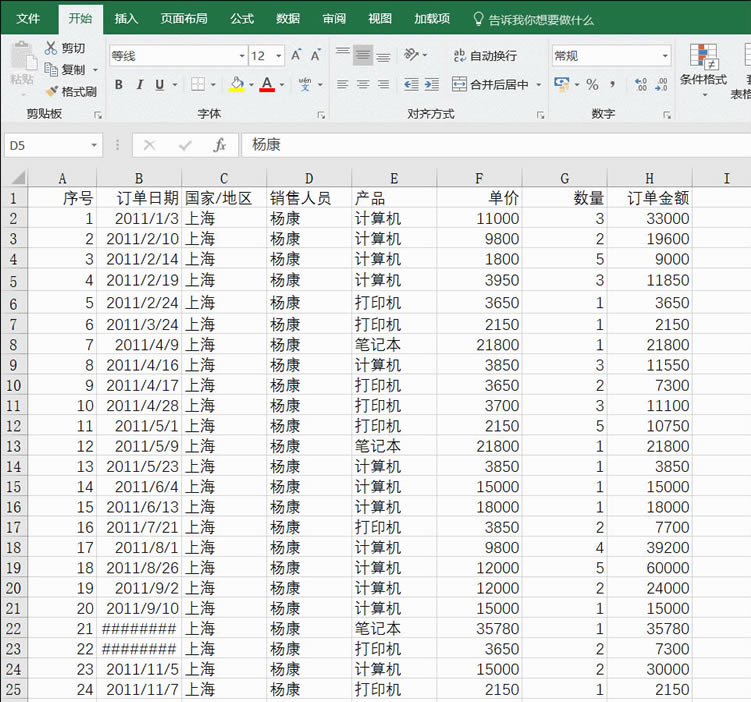Screen dimensions: 751x702
Task: Open the font name dropdown 等线
Action: [x=241, y=56]
